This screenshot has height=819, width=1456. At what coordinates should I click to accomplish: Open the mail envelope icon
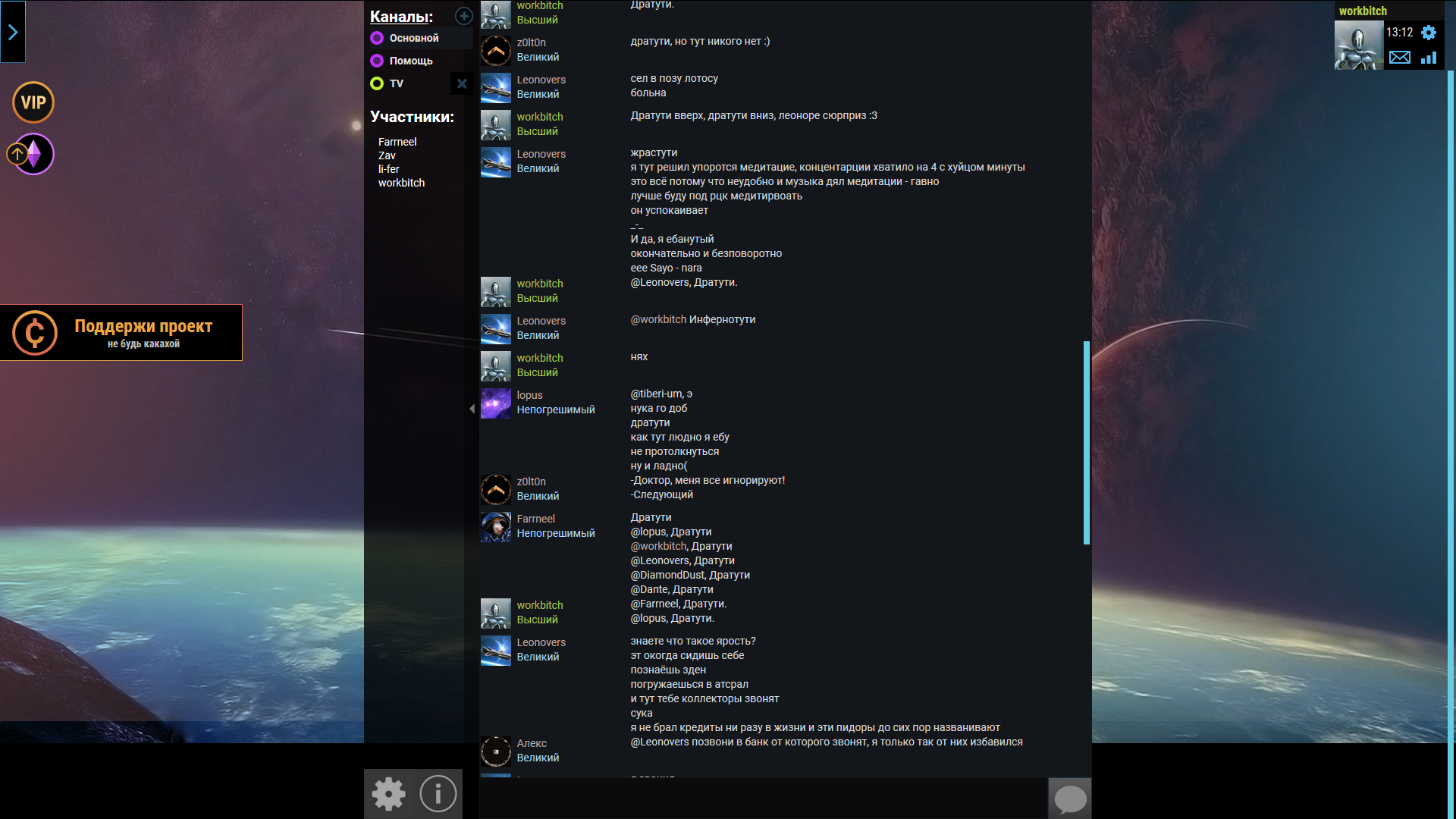tap(1399, 58)
